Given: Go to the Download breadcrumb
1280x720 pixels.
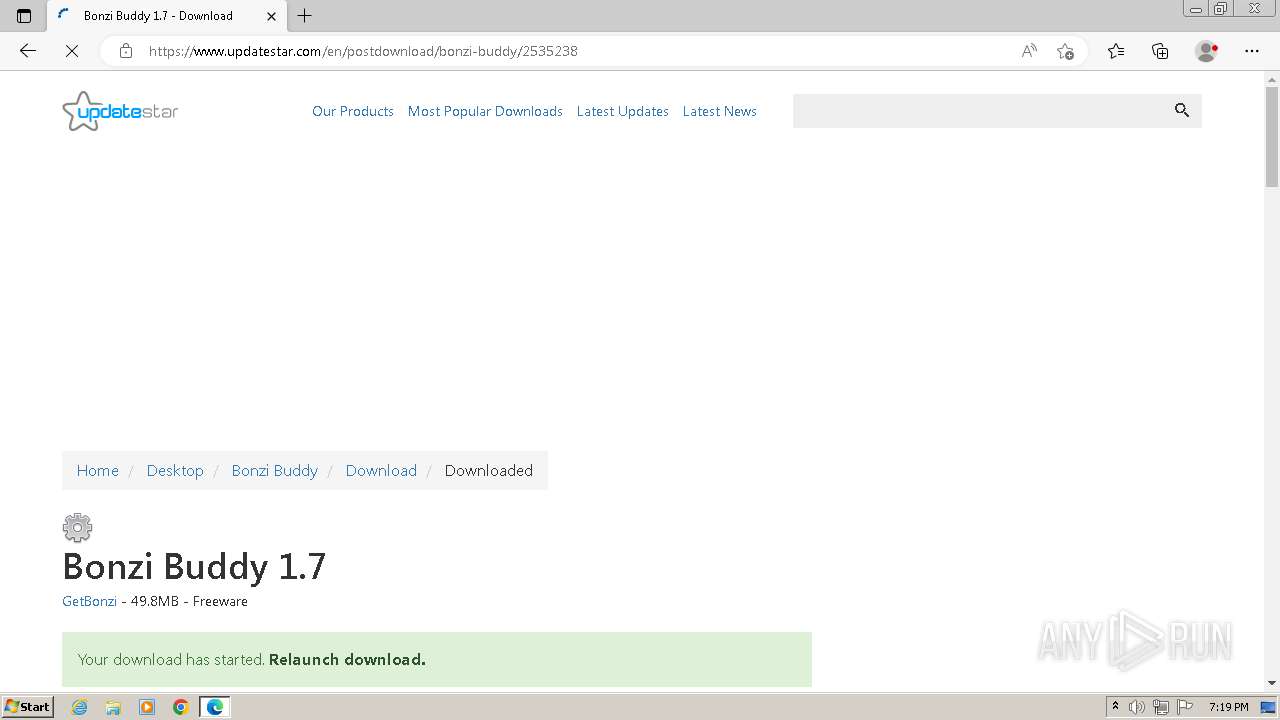Looking at the screenshot, I should (x=381, y=470).
